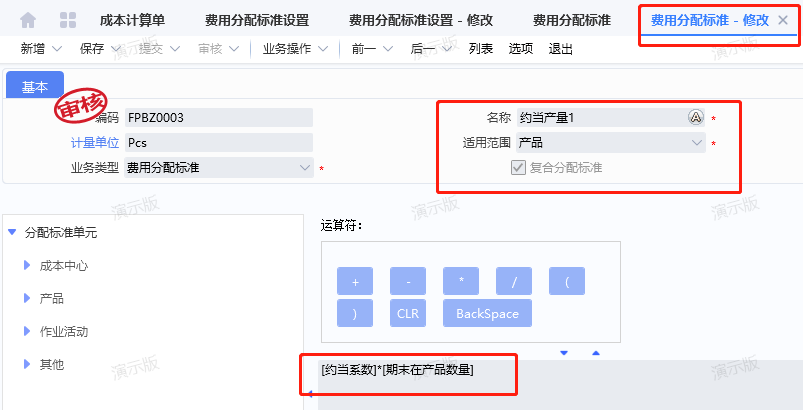The image size is (803, 410).
Task: Click the BackSpace button
Action: click(488, 313)
